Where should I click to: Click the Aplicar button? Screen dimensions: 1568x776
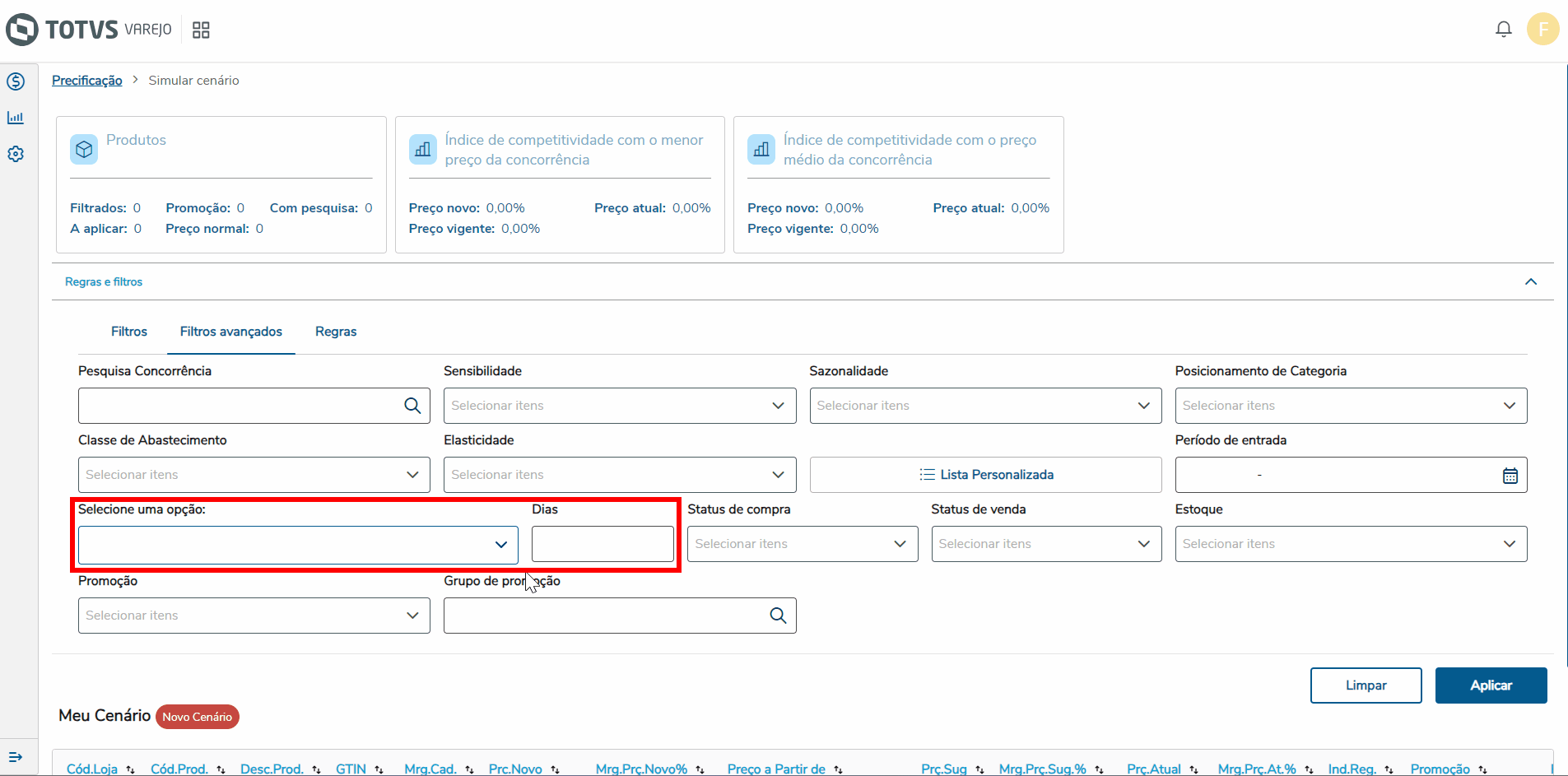pyautogui.click(x=1491, y=685)
